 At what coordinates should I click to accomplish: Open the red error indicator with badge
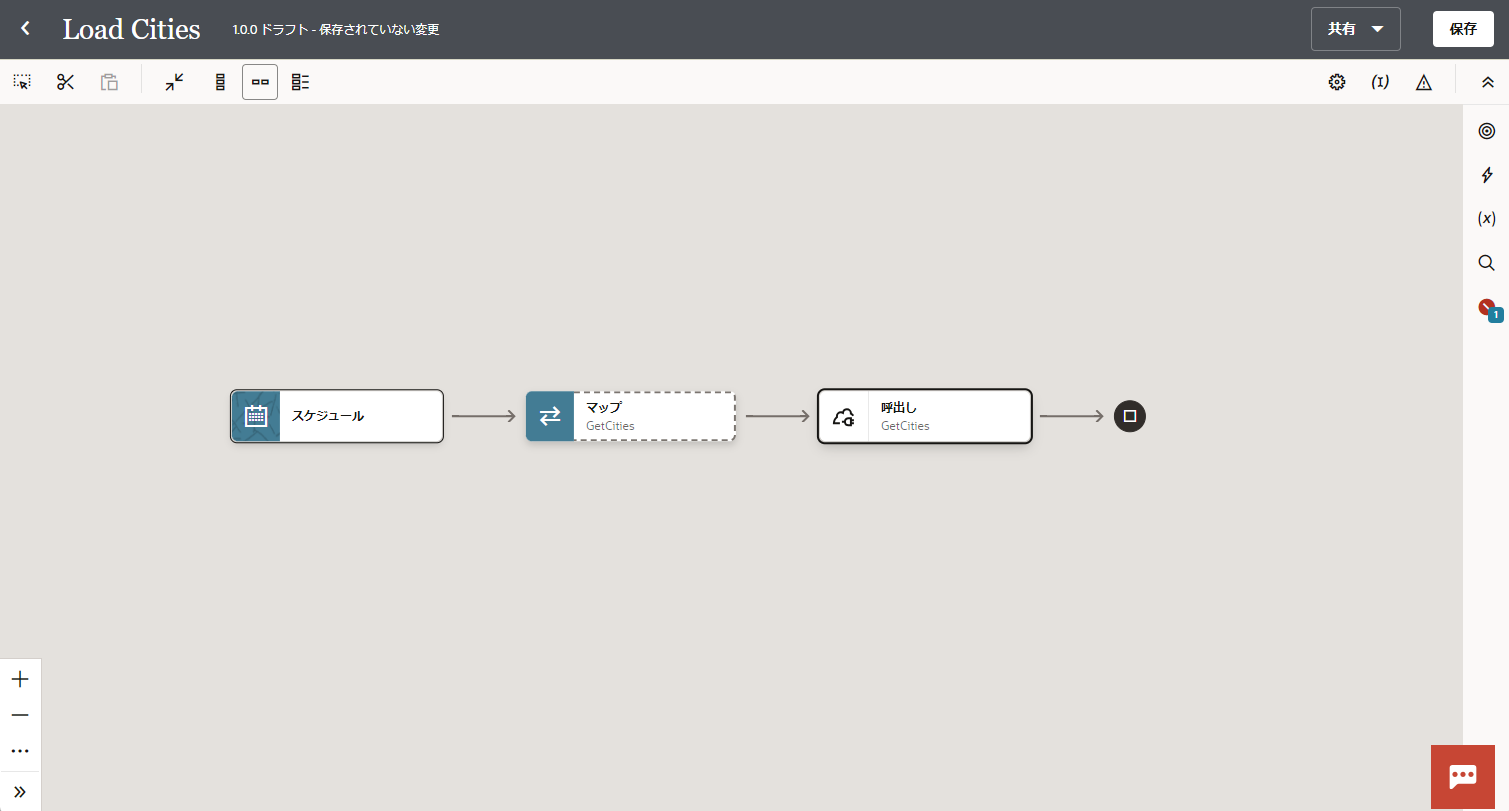(x=1488, y=309)
